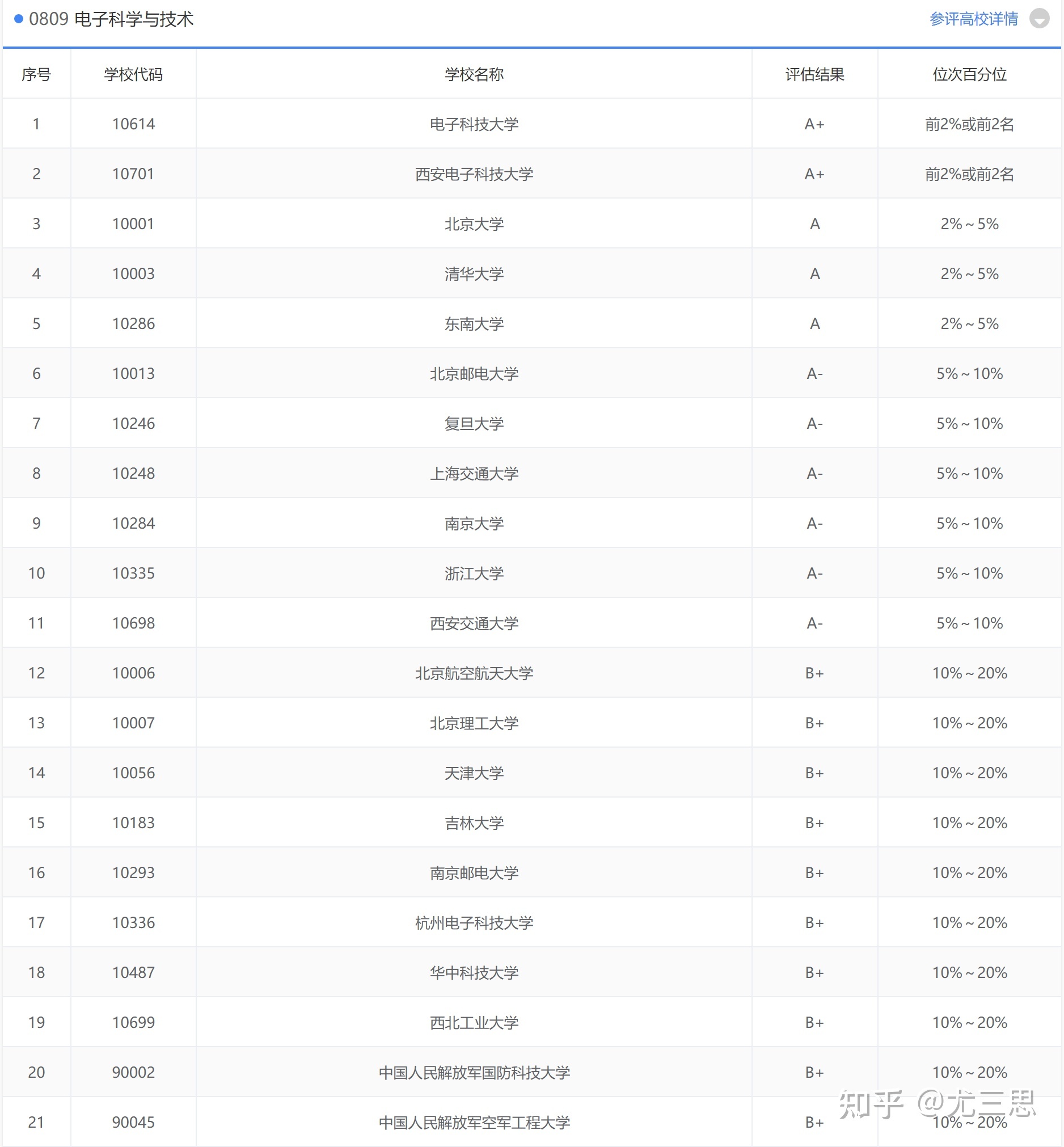Click the A grade for 清华大学
Screen dimensions: 1064x1147
814,273
